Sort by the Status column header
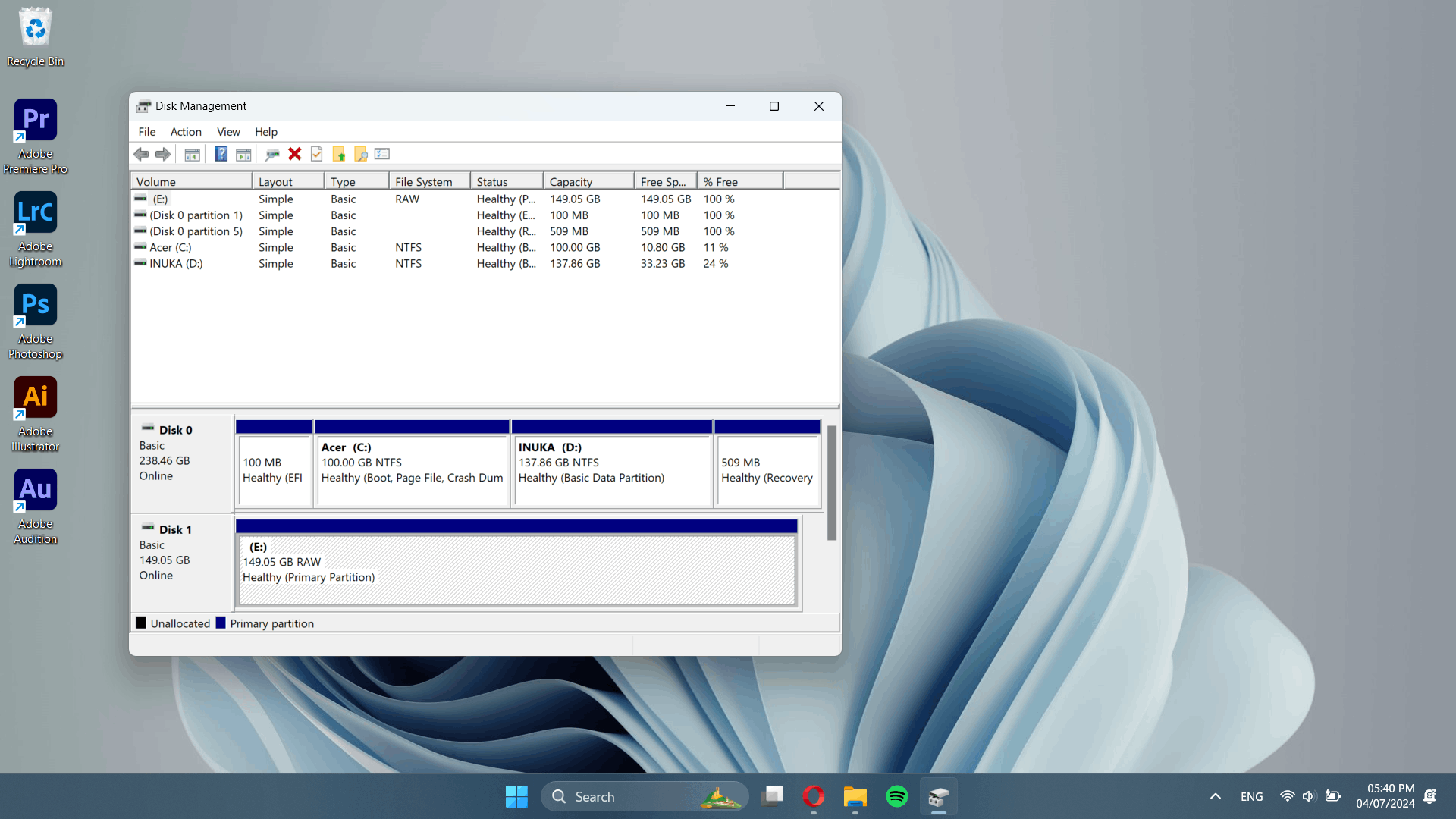1456x819 pixels. (507, 182)
